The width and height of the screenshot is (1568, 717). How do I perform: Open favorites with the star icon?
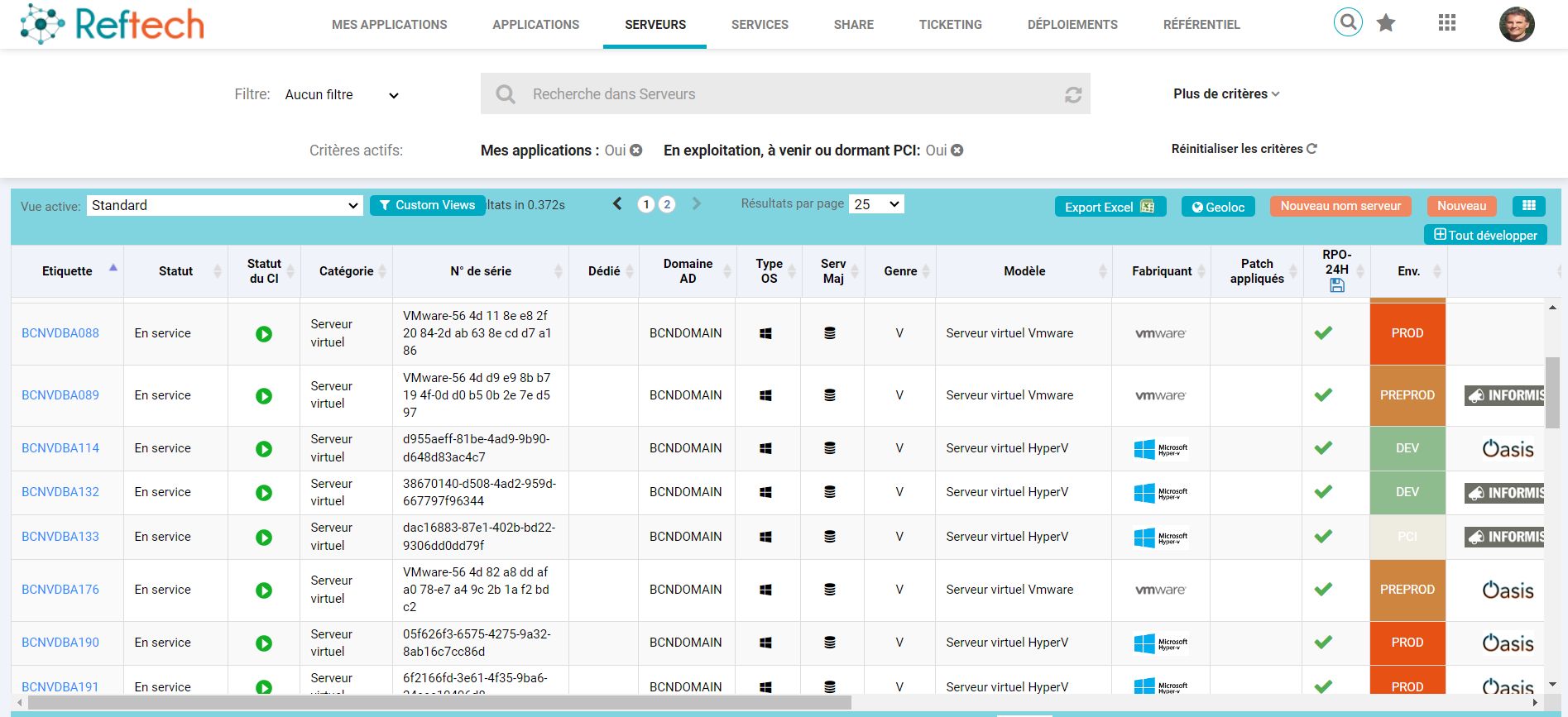pos(1386,23)
